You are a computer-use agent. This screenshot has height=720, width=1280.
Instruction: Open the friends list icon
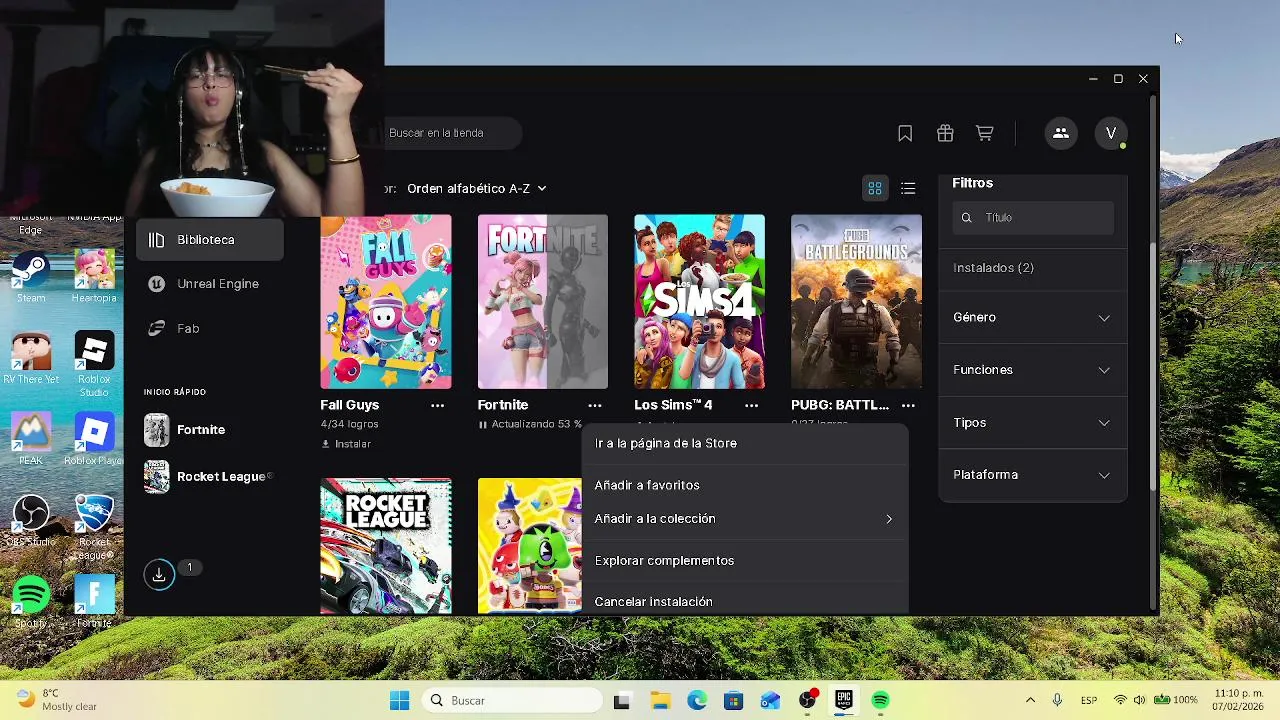click(x=1061, y=133)
